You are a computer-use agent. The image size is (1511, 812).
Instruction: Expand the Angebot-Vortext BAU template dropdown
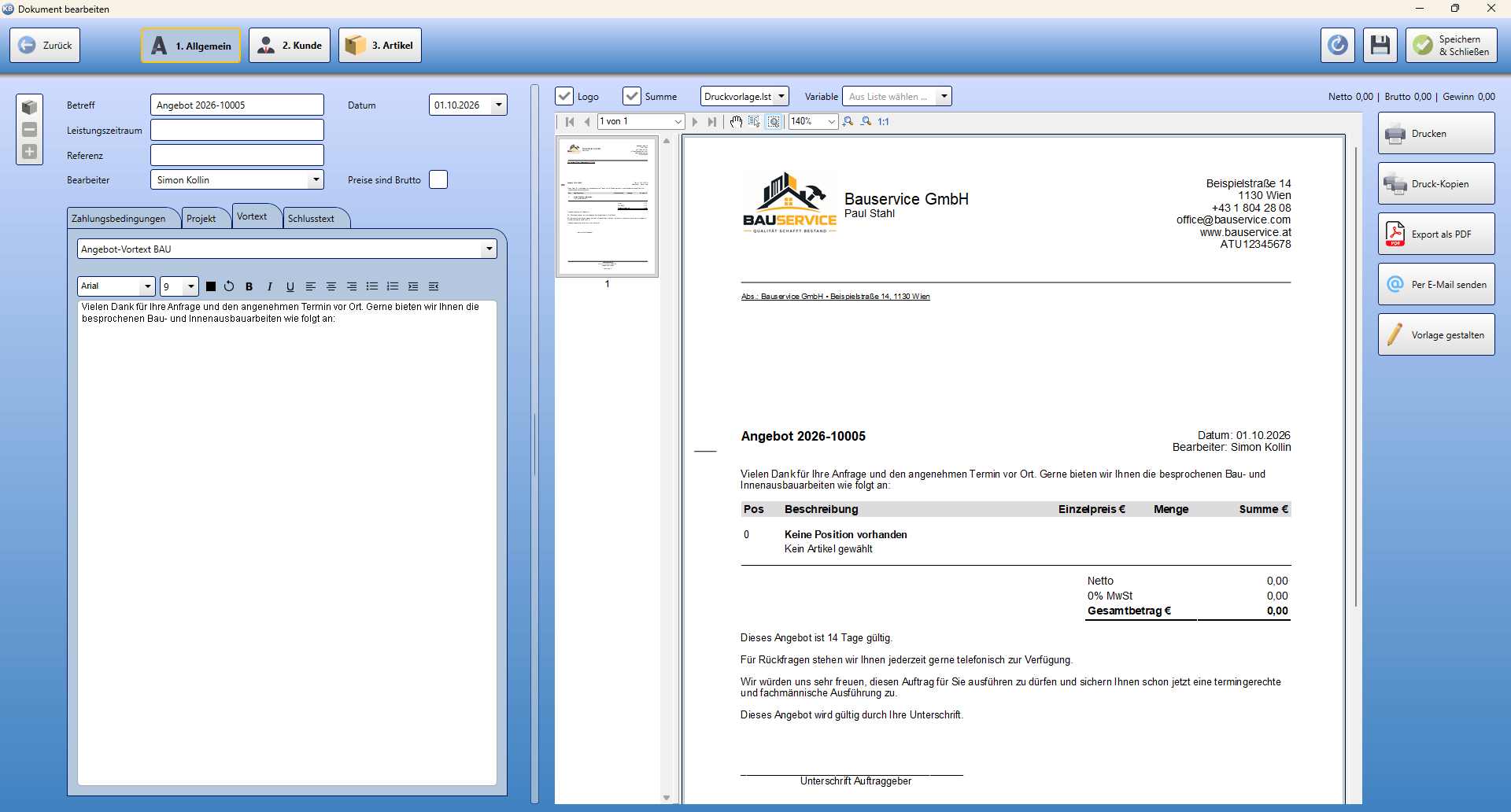tap(489, 249)
